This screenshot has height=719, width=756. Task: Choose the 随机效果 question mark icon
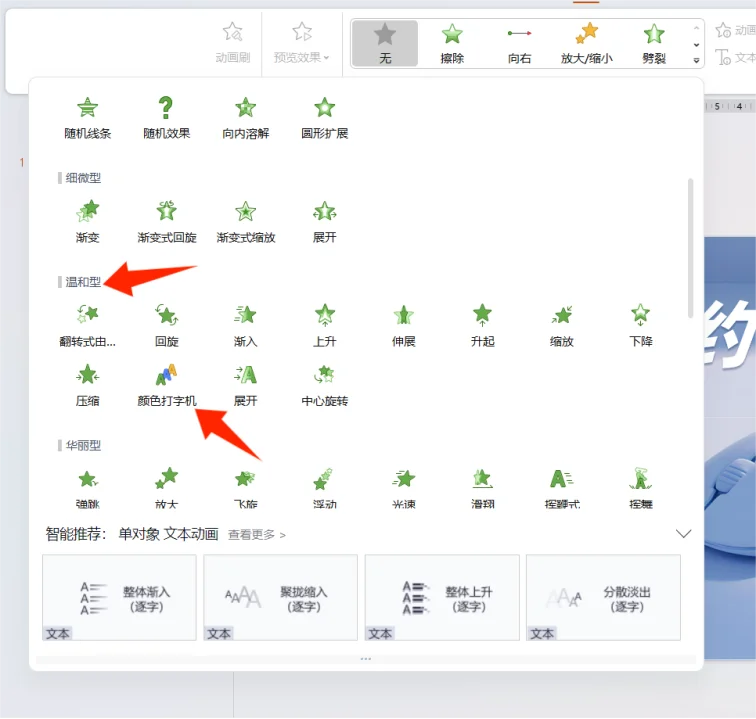166,116
